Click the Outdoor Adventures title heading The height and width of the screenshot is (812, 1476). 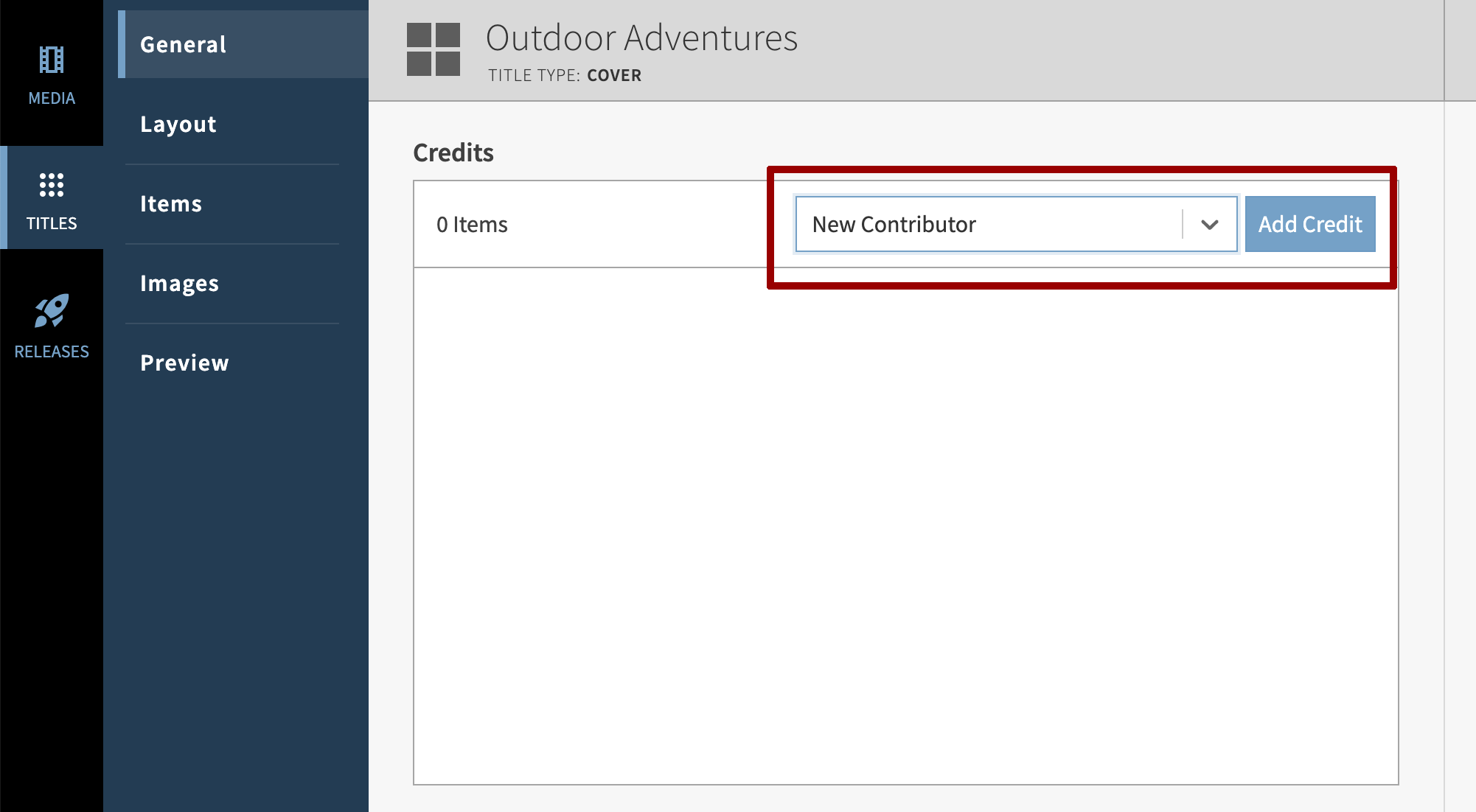tap(643, 38)
